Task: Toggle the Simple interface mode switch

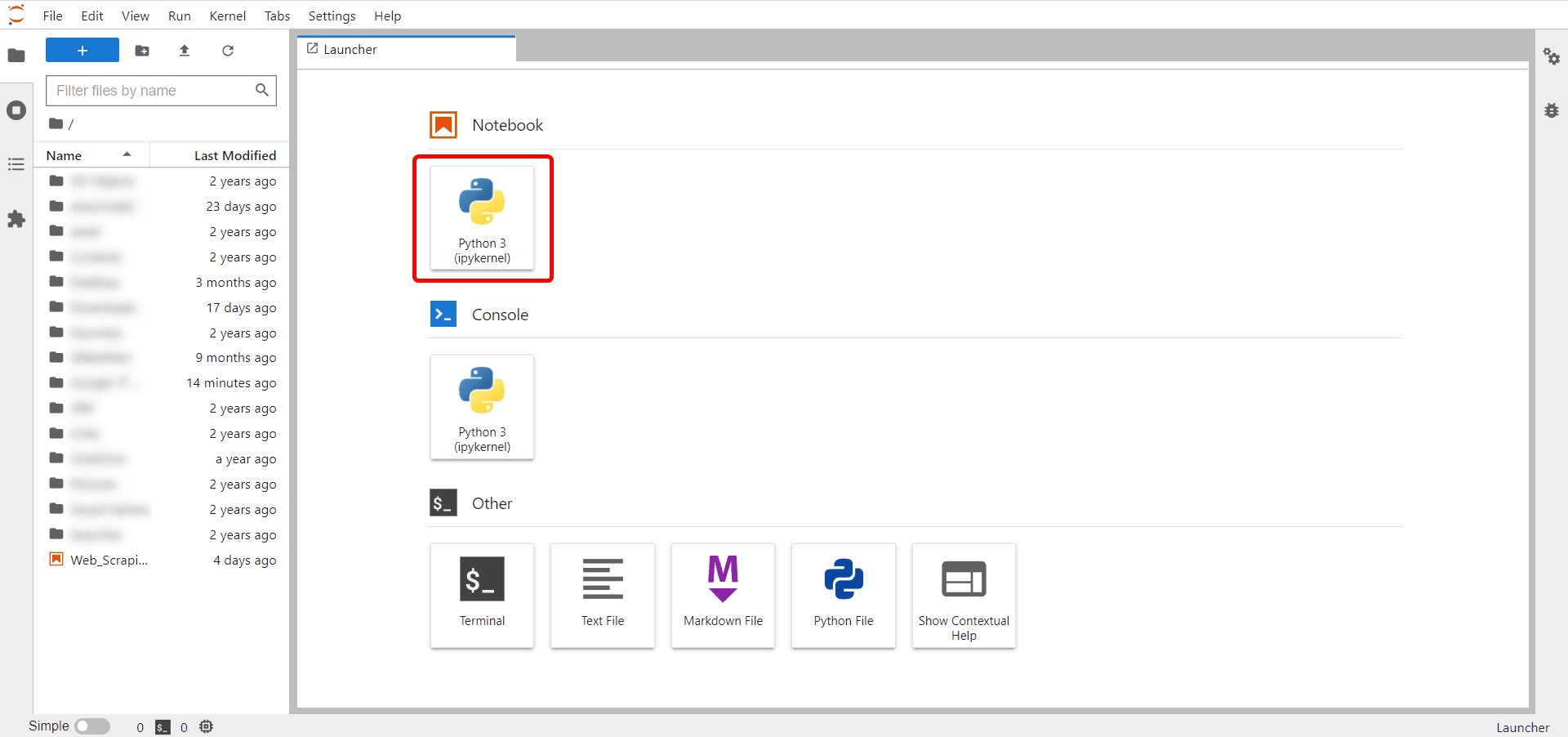Action: (92, 726)
